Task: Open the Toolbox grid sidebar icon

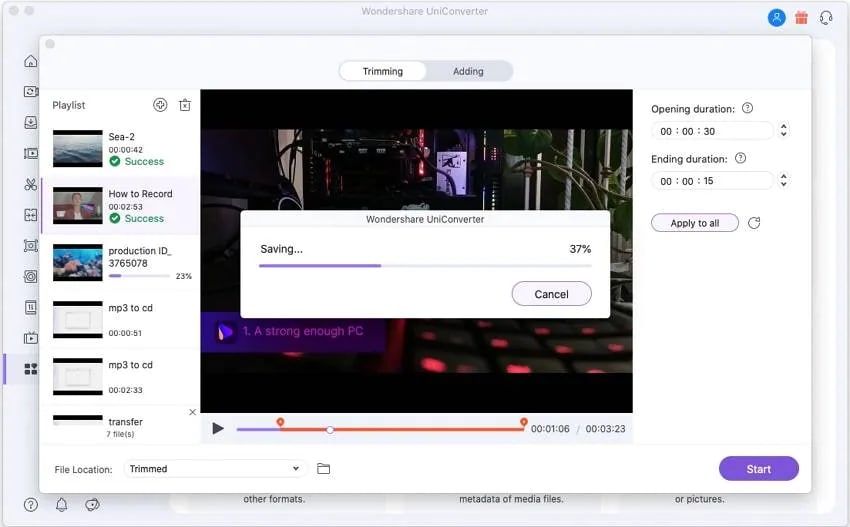Action: click(31, 369)
